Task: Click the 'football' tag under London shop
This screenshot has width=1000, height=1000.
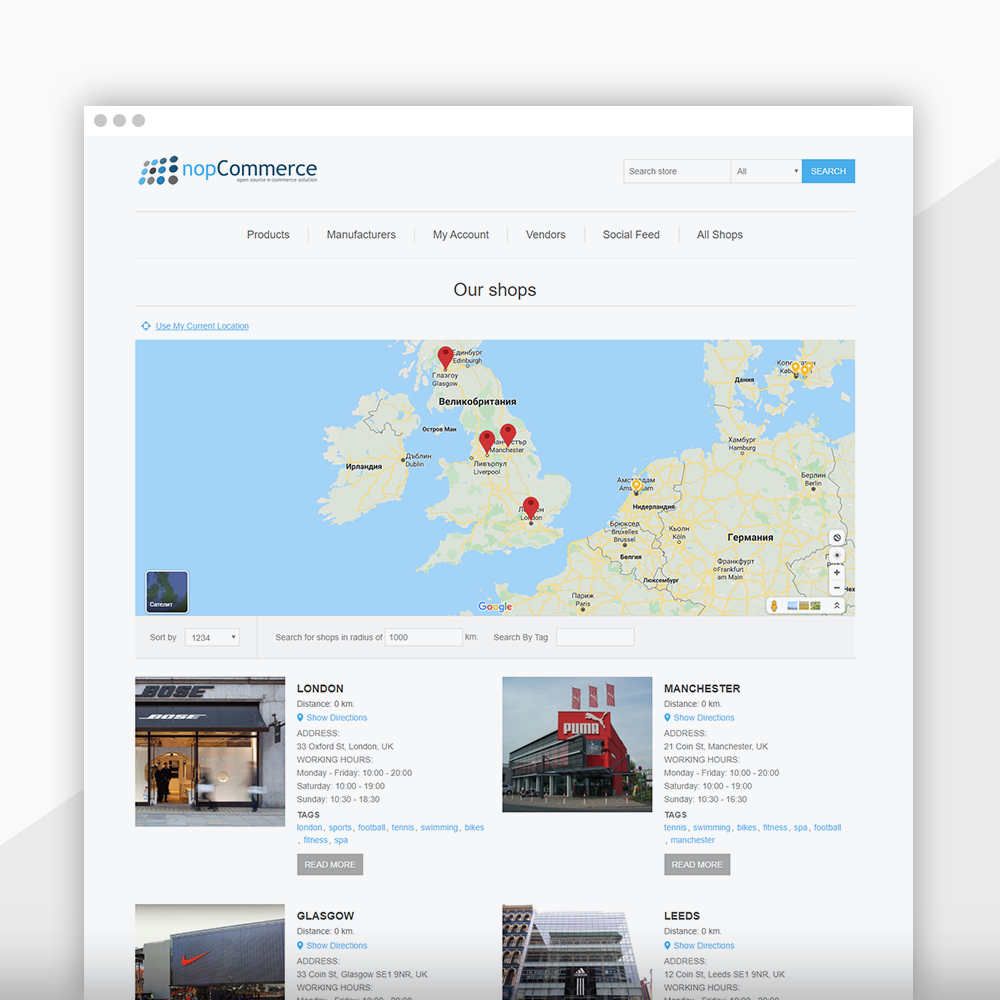Action: tap(371, 827)
